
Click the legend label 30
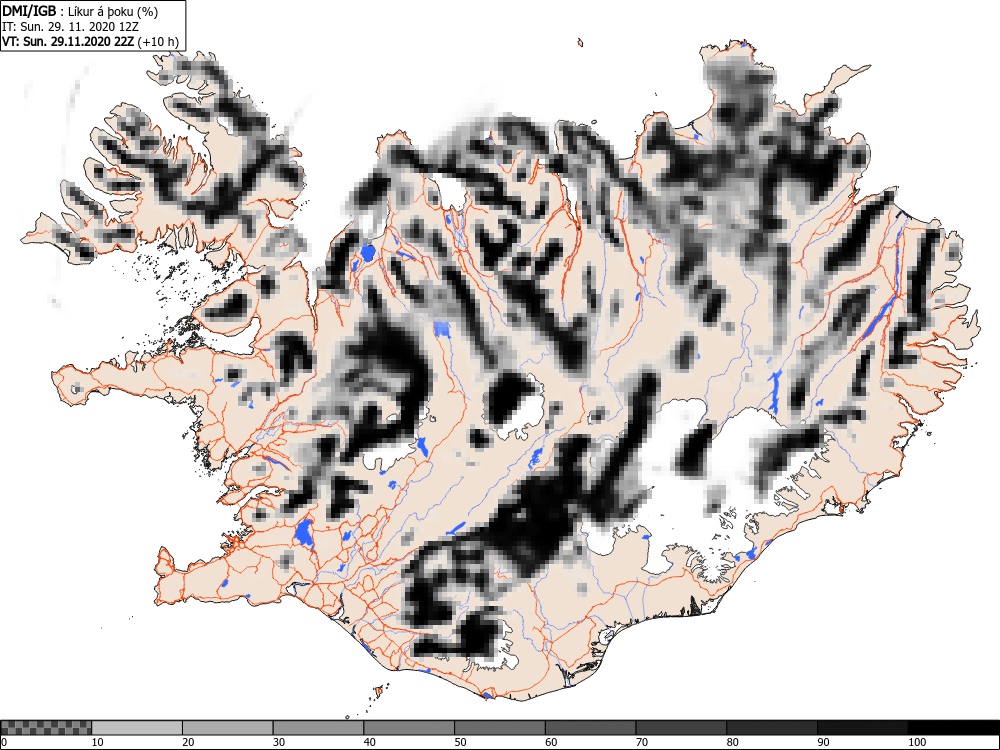(279, 742)
